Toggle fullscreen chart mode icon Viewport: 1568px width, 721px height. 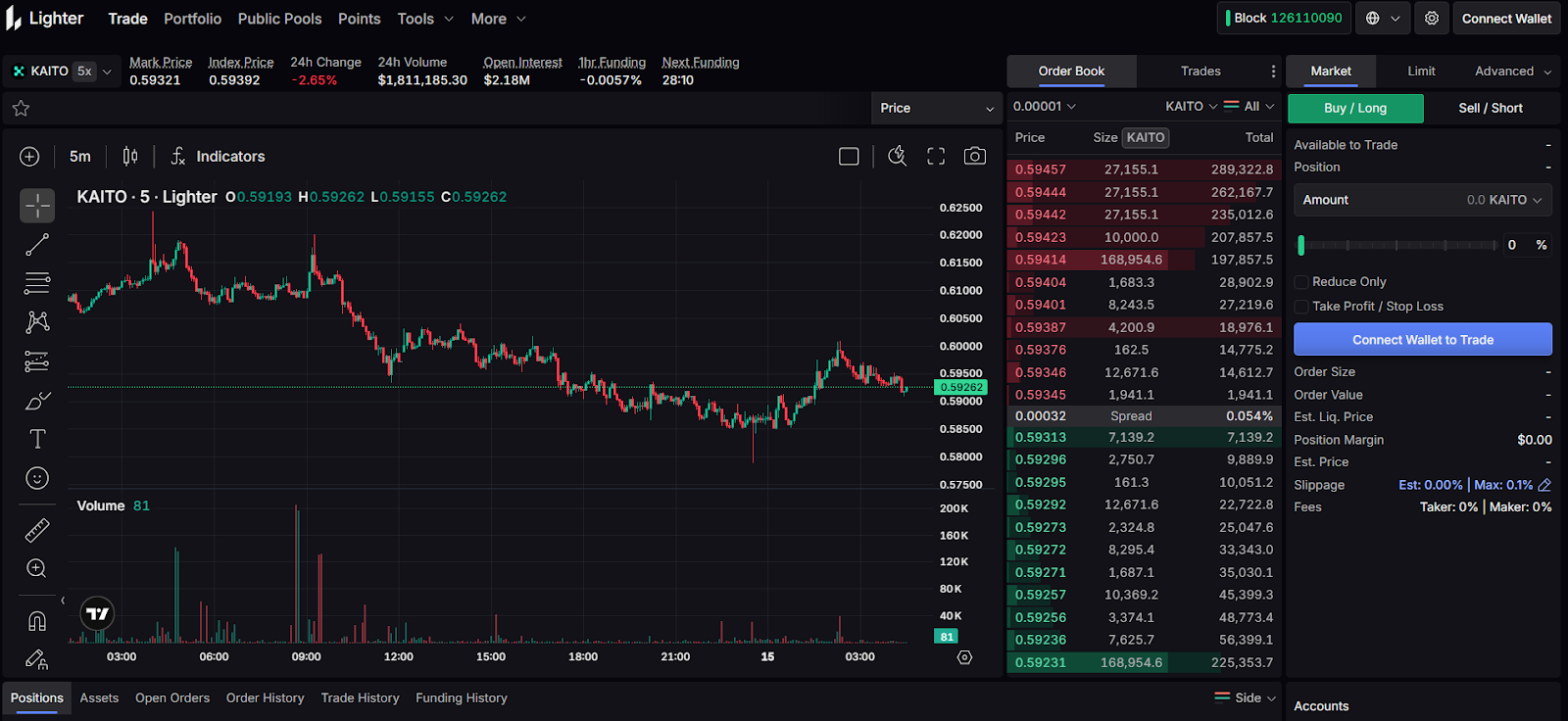(936, 157)
